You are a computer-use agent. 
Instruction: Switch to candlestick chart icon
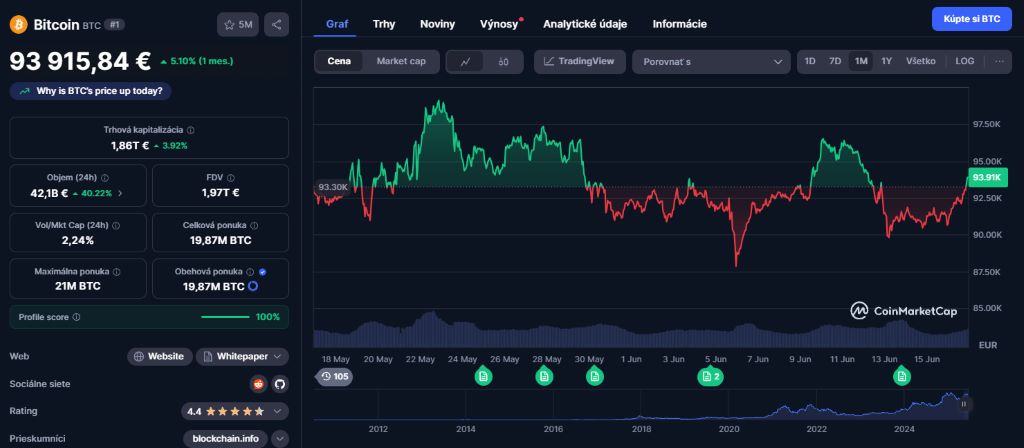click(503, 62)
